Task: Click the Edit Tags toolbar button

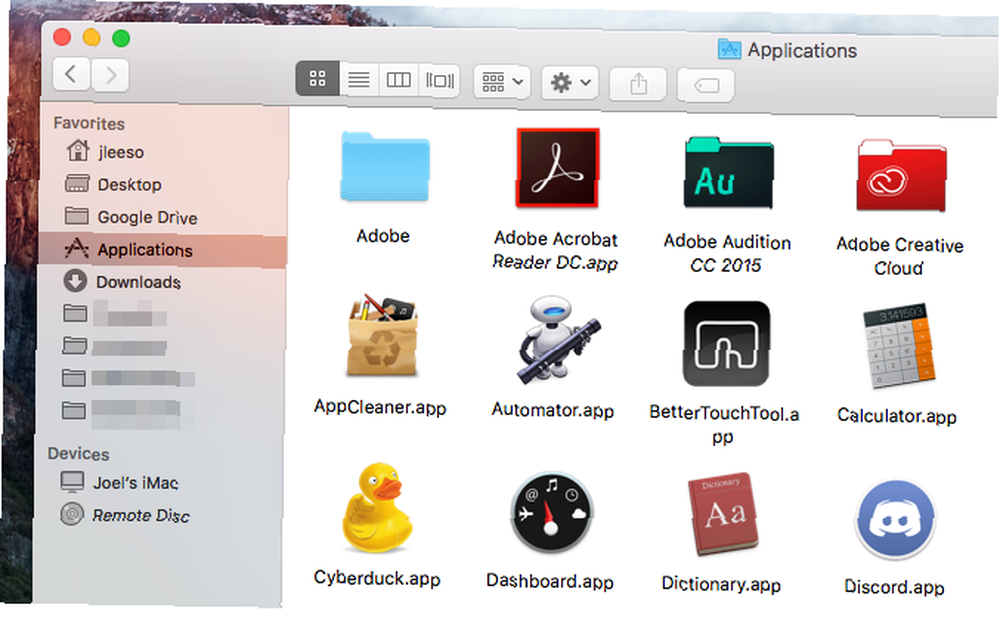Action: tap(706, 85)
